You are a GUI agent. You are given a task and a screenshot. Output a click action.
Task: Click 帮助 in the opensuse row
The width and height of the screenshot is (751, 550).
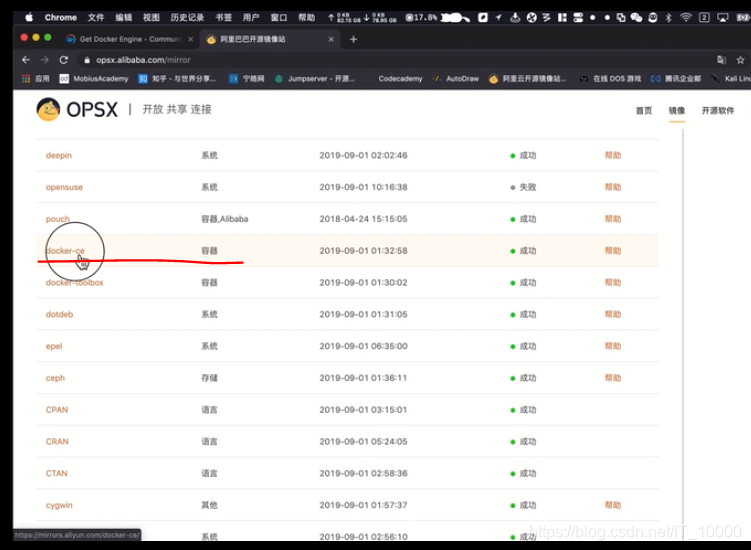click(613, 187)
